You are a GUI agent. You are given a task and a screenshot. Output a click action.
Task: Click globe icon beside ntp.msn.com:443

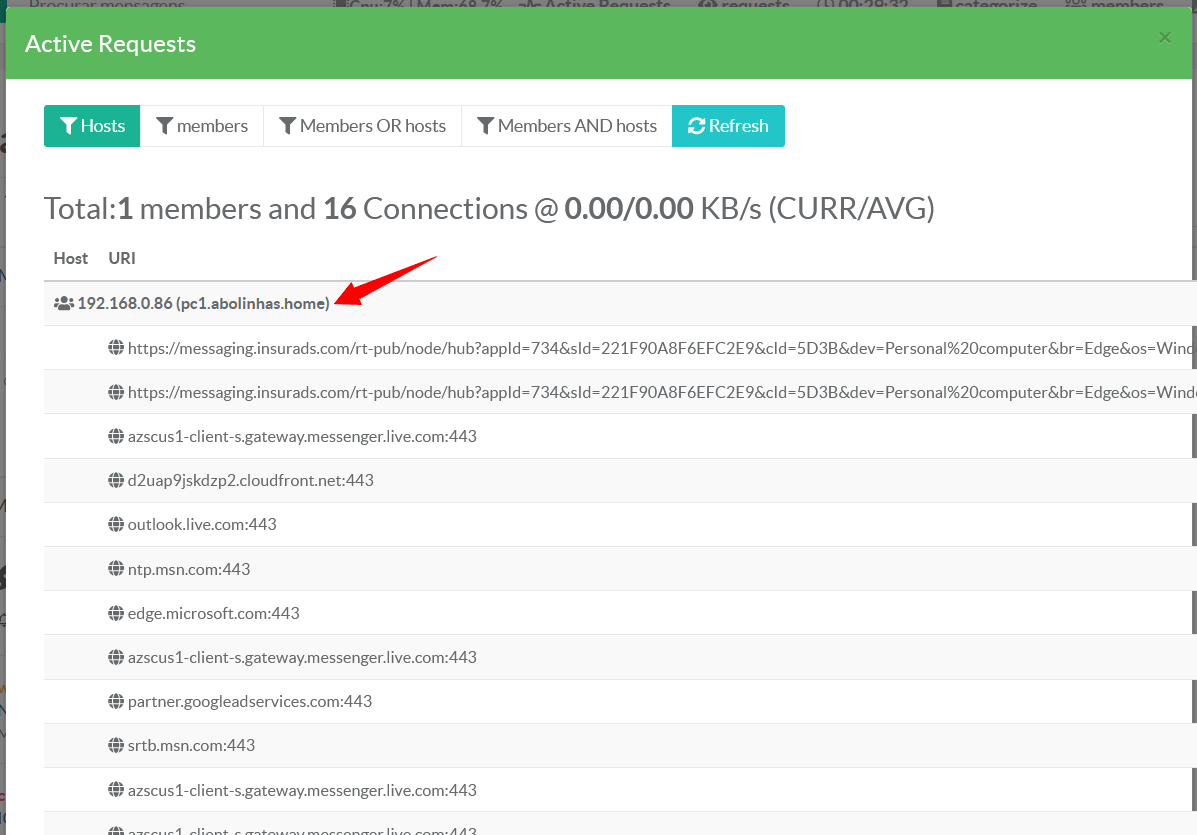tap(116, 569)
